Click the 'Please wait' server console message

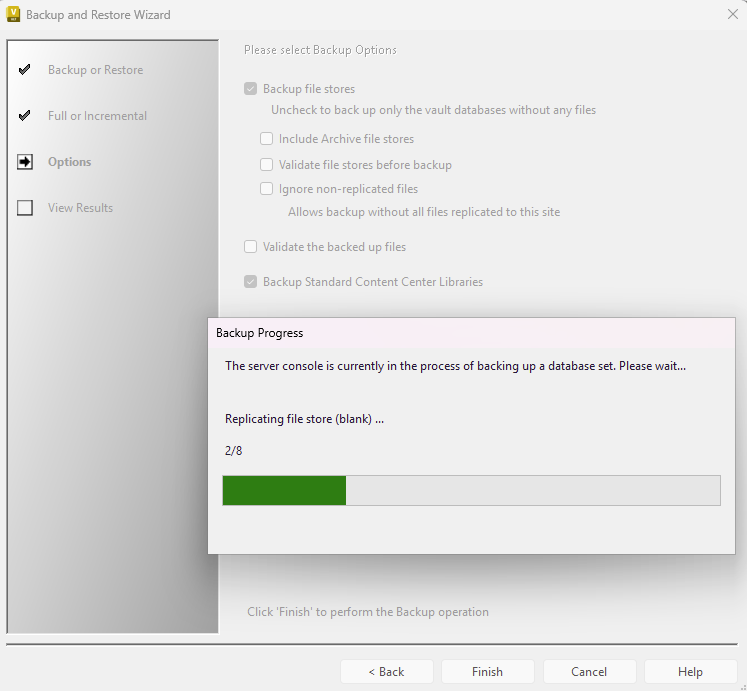[x=455, y=366]
